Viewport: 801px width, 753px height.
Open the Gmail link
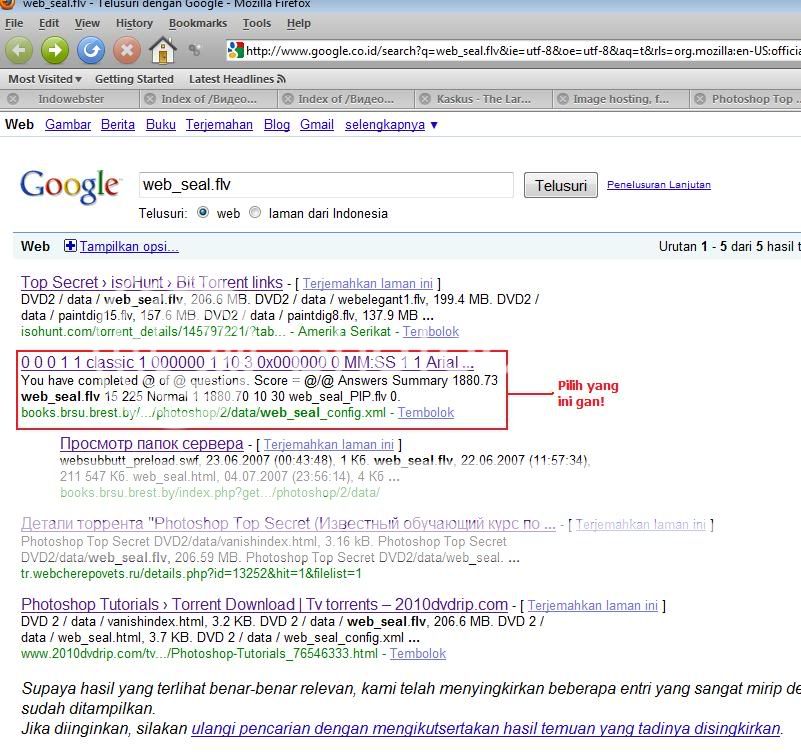(x=317, y=125)
